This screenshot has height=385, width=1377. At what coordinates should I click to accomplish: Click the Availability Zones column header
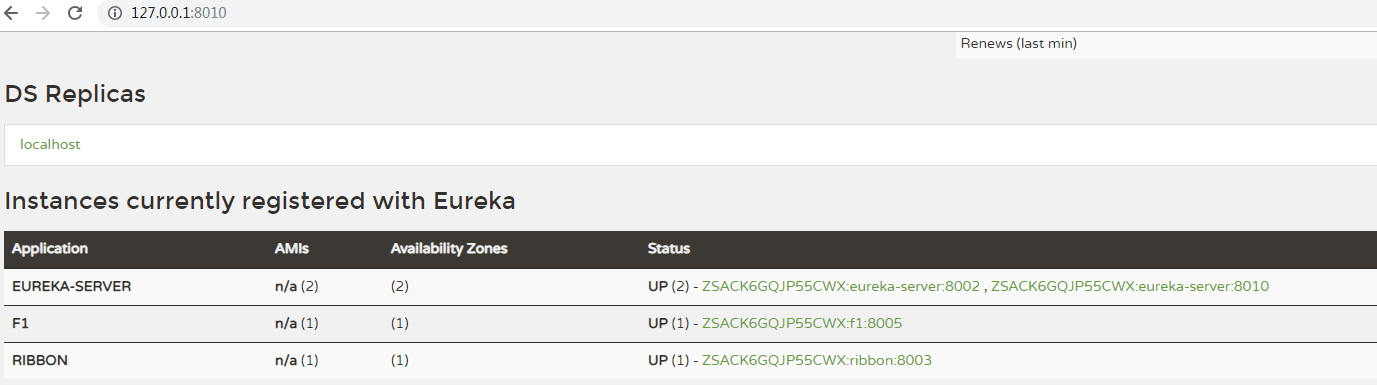pyautogui.click(x=449, y=249)
